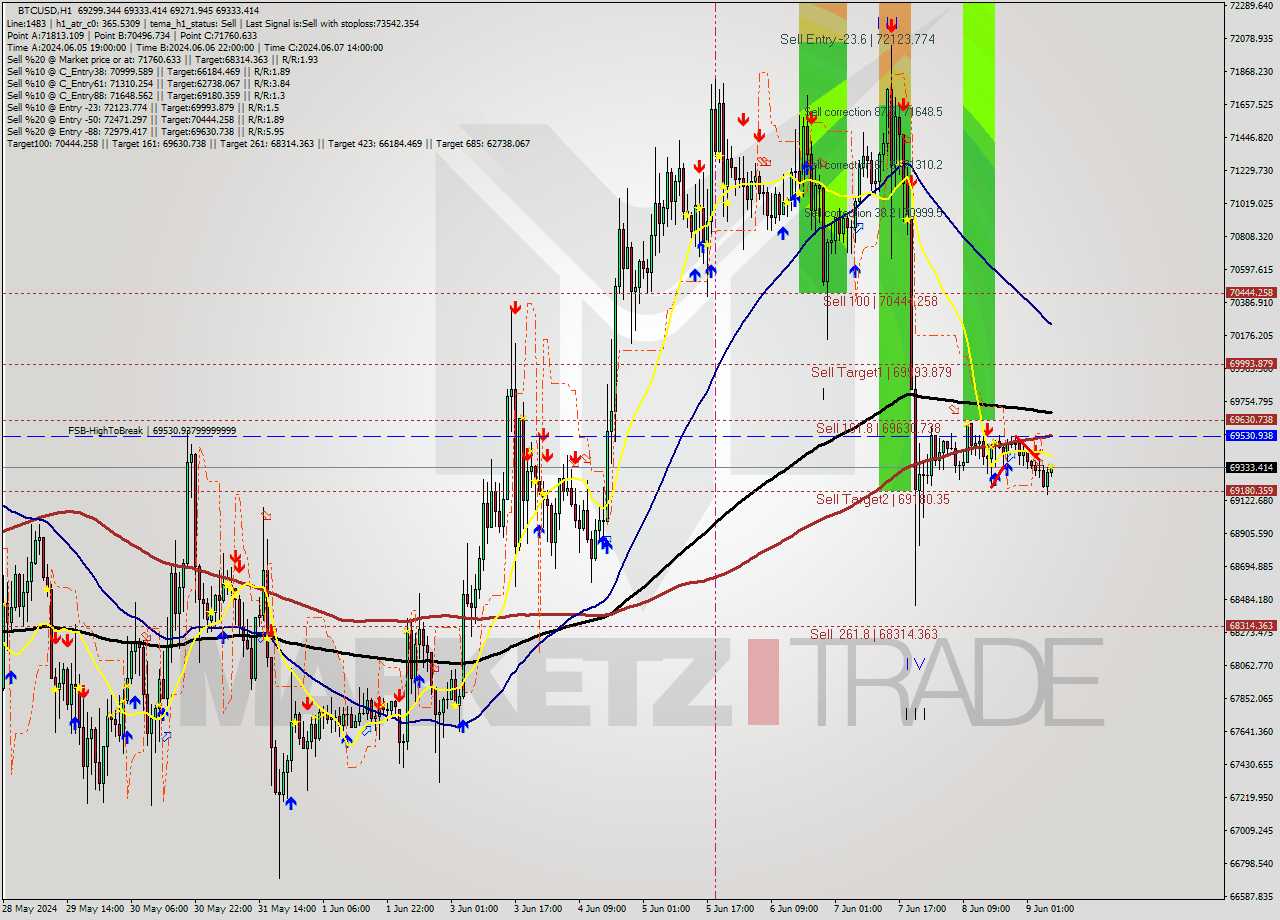Screen dimensions: 1280x920
Task: Click the 'Sell 100 | 70444.258' level label
Action: 880,301
